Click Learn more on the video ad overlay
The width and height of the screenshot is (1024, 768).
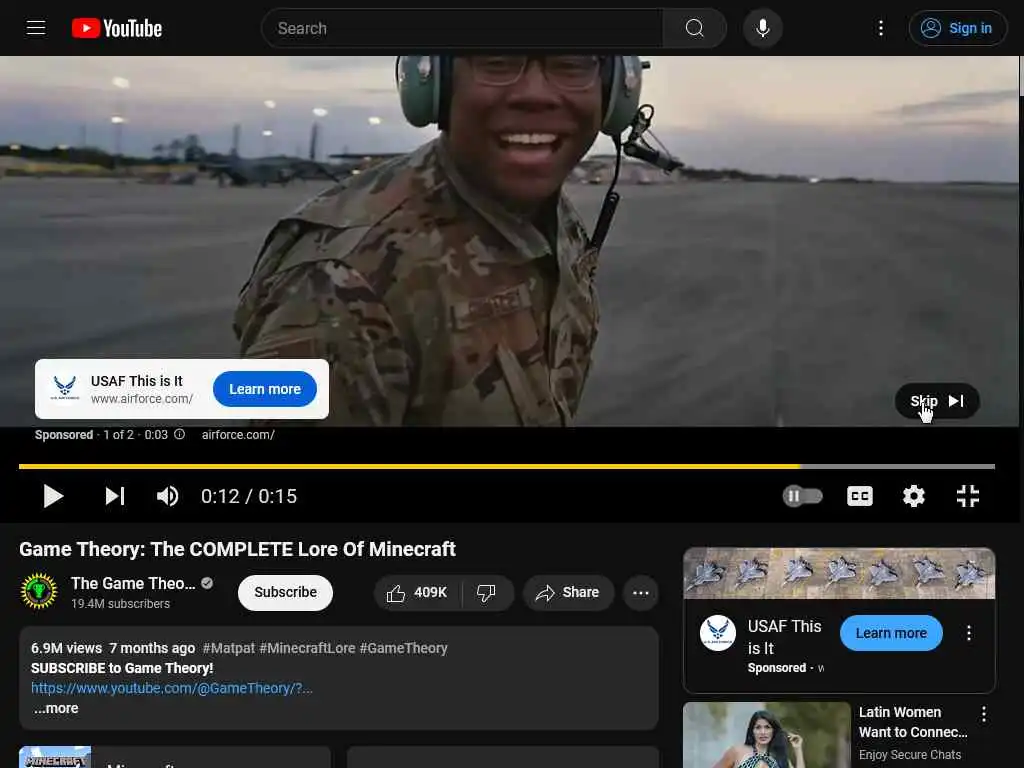click(x=264, y=389)
